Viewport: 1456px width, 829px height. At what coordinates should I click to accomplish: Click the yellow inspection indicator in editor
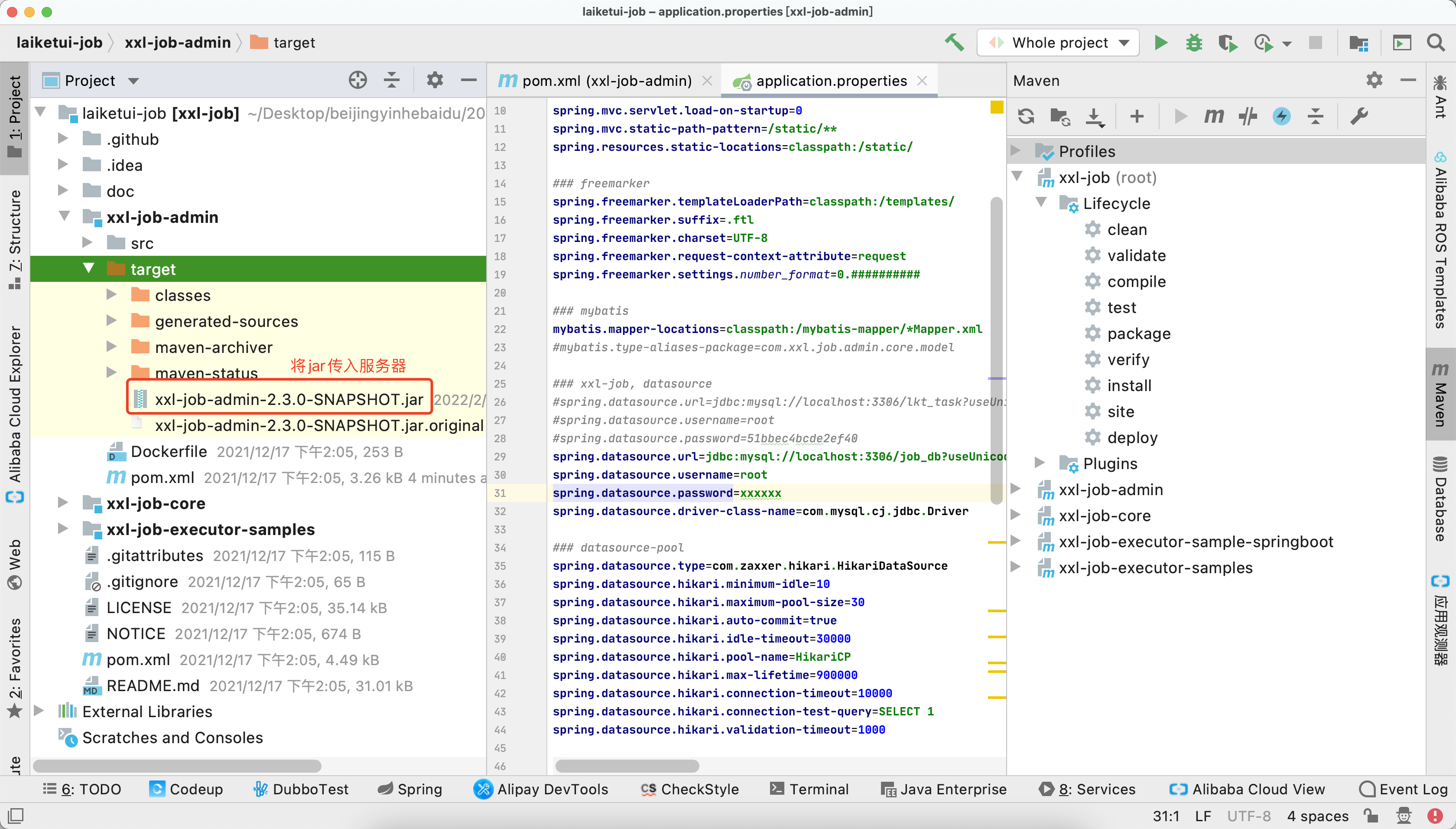(996, 107)
